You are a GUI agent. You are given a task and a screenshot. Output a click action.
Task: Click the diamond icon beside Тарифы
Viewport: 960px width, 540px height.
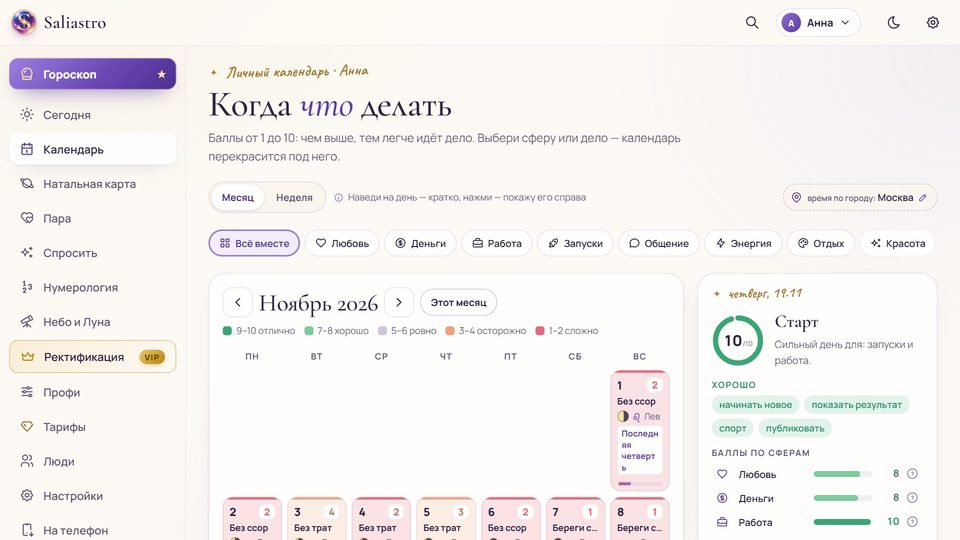tap(27, 426)
